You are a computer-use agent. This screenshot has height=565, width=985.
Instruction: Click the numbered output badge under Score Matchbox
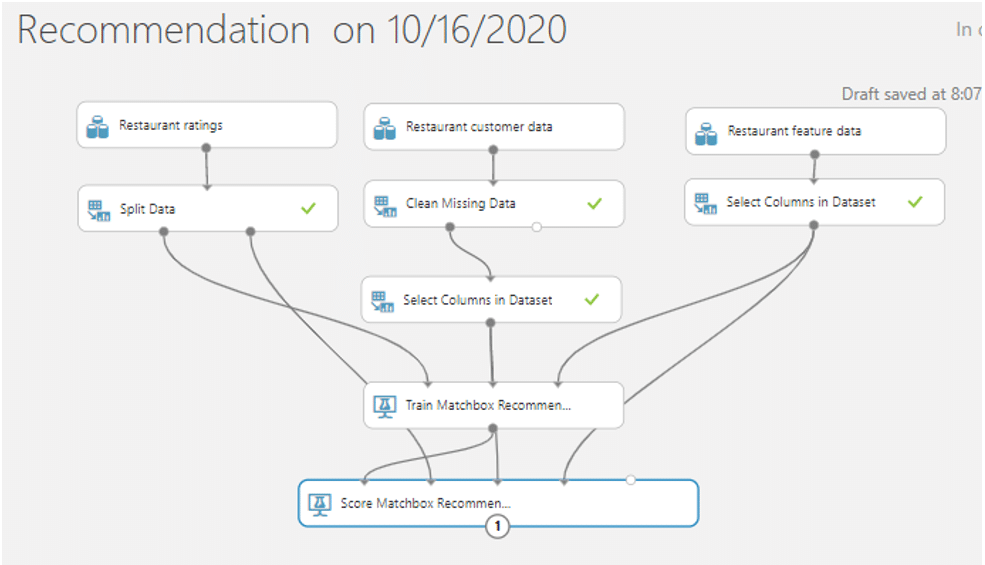tap(497, 526)
